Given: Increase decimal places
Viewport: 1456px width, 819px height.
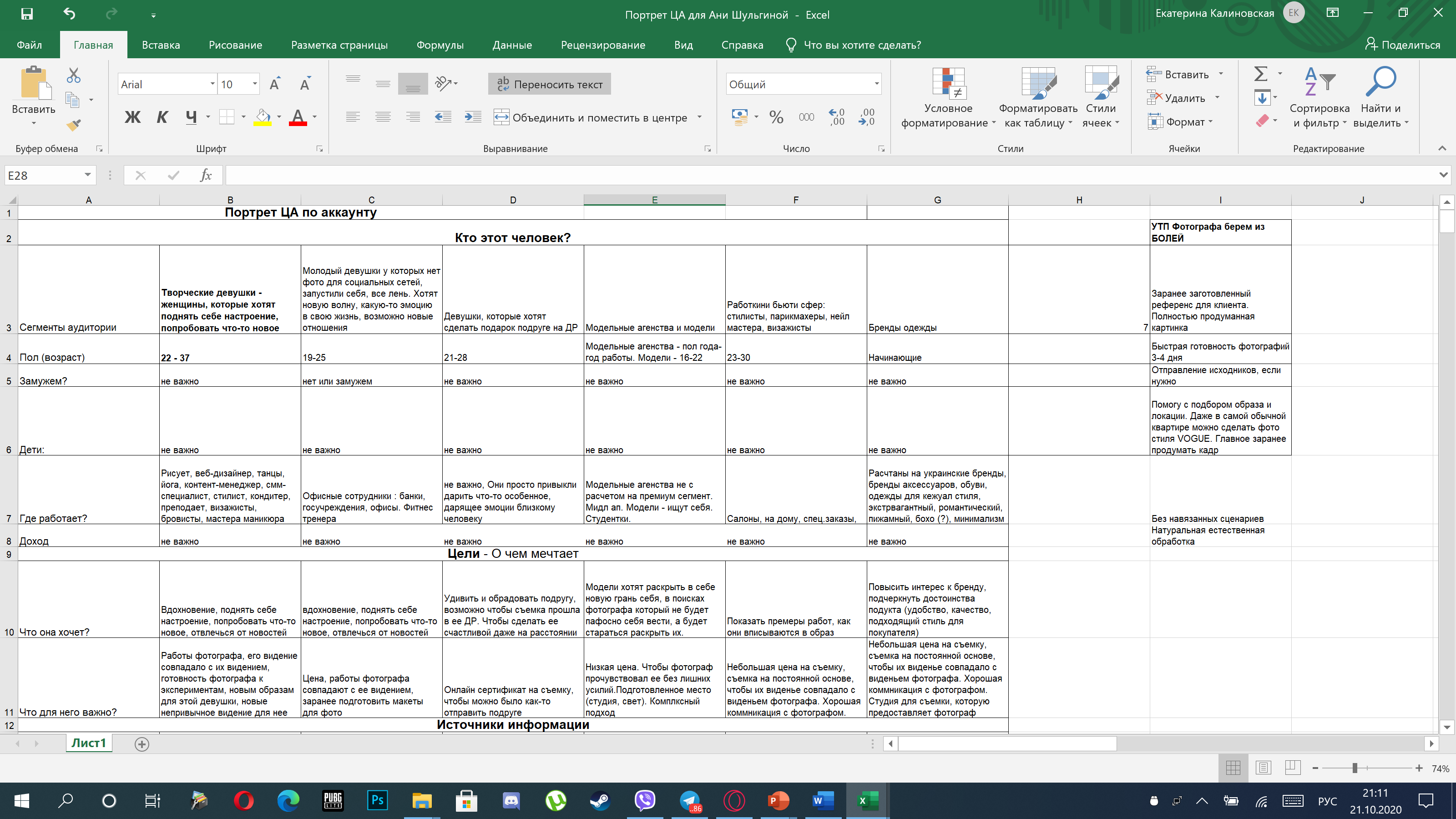Looking at the screenshot, I should tap(837, 117).
